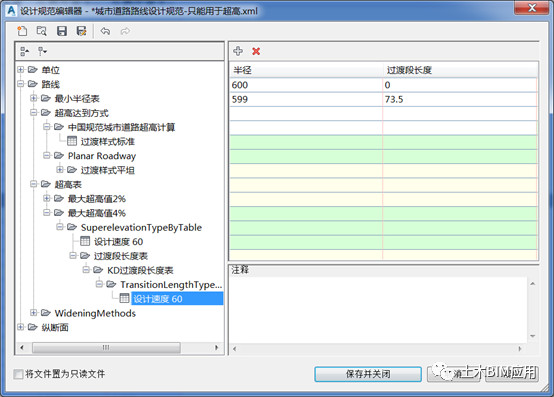Click tree scrollbar right arrow
Viewport: 554px width, 397px height.
(x=217, y=348)
